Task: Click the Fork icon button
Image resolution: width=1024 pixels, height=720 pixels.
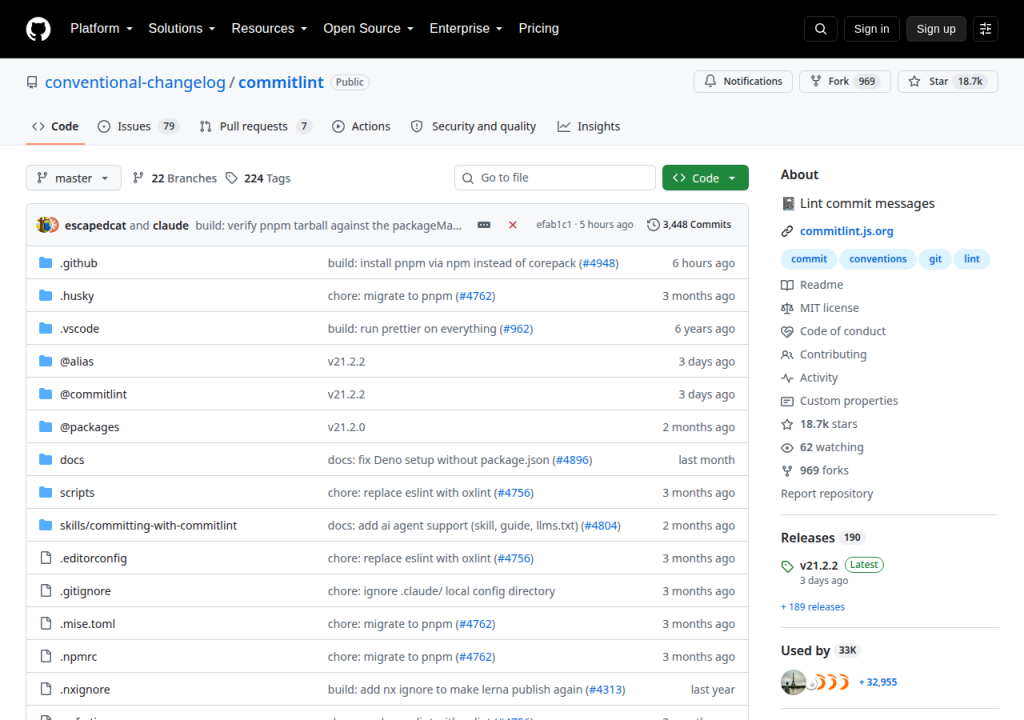Action: coord(844,81)
